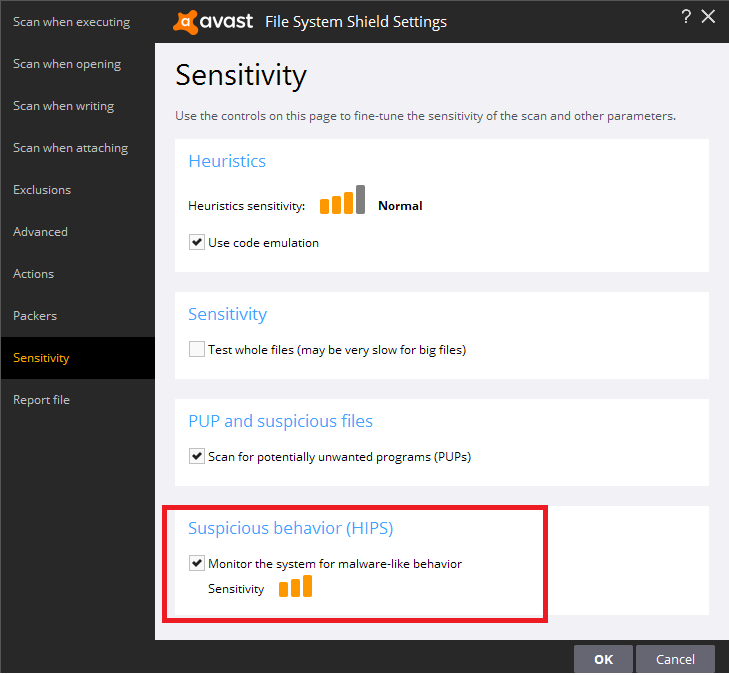The width and height of the screenshot is (729, 675).
Task: Confirm settings with the OK button
Action: point(603,659)
